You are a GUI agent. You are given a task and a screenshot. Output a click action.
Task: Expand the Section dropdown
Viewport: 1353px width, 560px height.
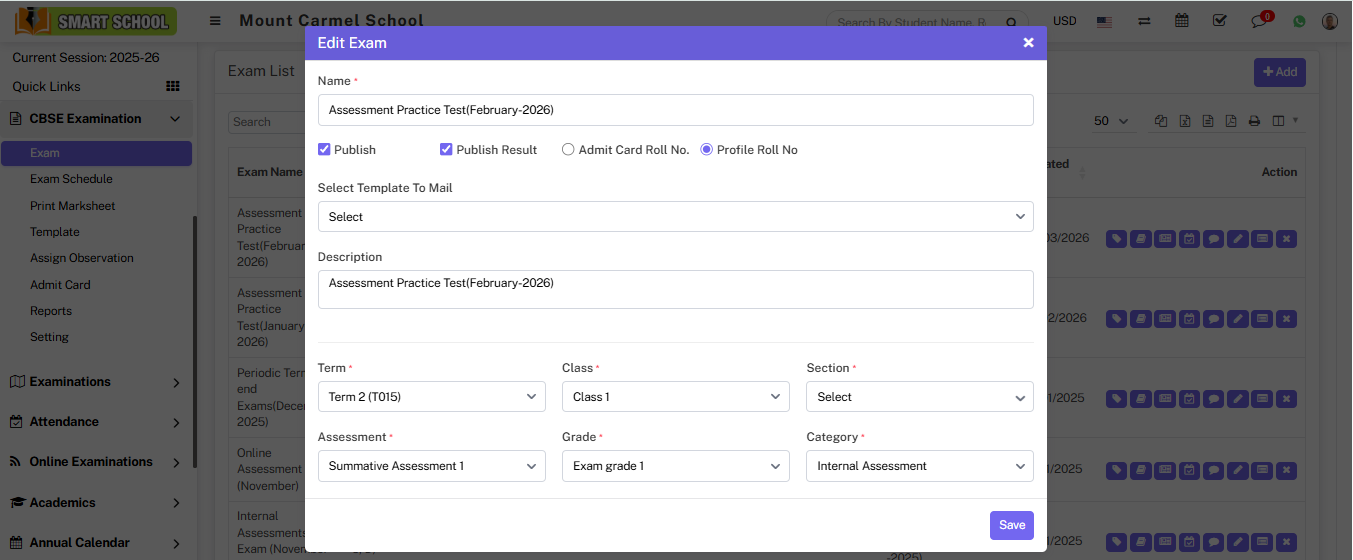pyautogui.click(x=919, y=397)
